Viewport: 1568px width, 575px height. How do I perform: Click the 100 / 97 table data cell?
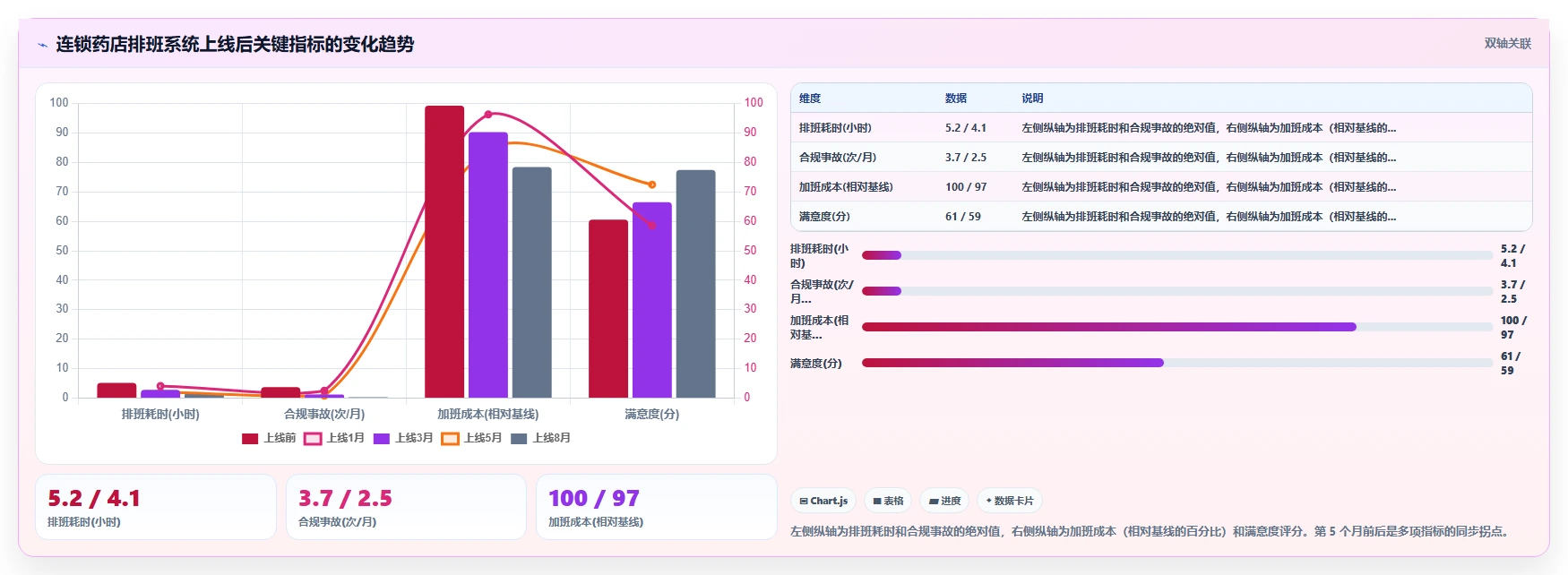tap(966, 187)
